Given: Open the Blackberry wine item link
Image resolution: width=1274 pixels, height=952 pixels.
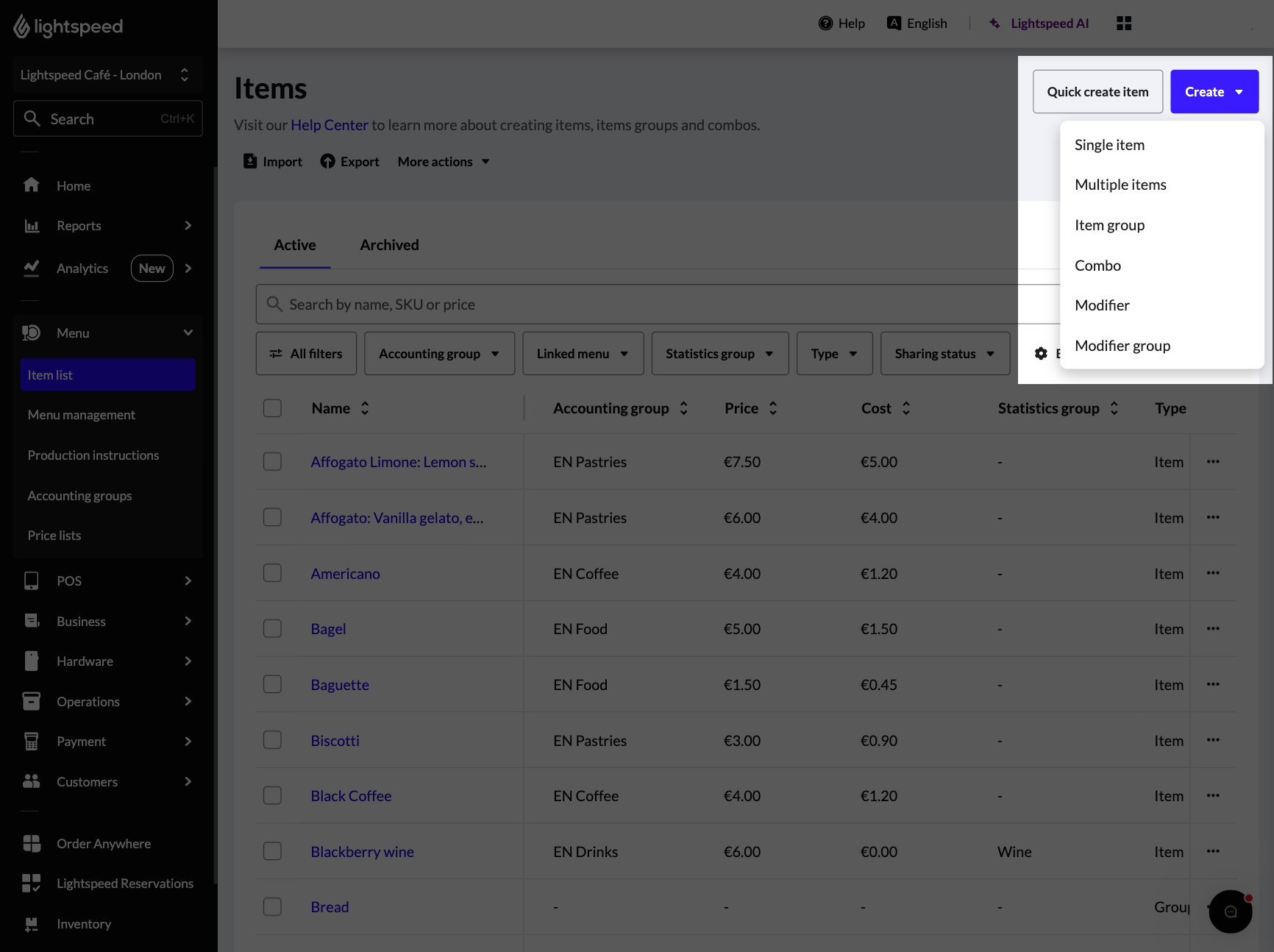Looking at the screenshot, I should coord(362,852).
